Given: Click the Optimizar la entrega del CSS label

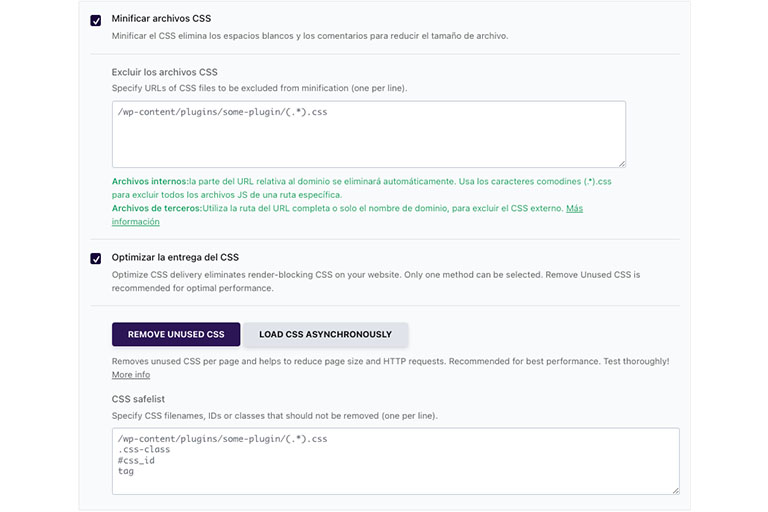Looking at the screenshot, I should [x=175, y=257].
